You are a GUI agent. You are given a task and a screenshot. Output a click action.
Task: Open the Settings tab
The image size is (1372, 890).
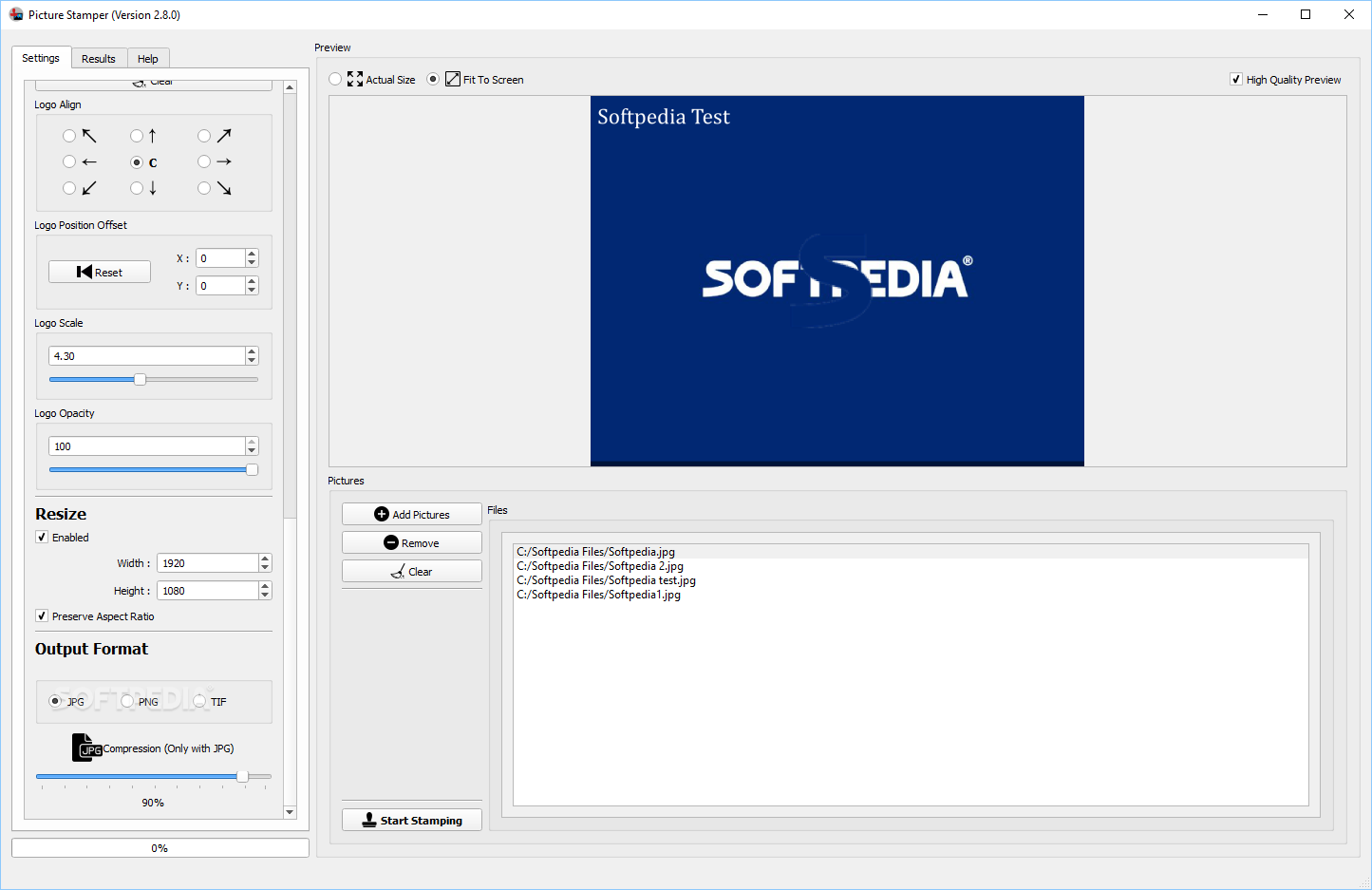tap(41, 58)
